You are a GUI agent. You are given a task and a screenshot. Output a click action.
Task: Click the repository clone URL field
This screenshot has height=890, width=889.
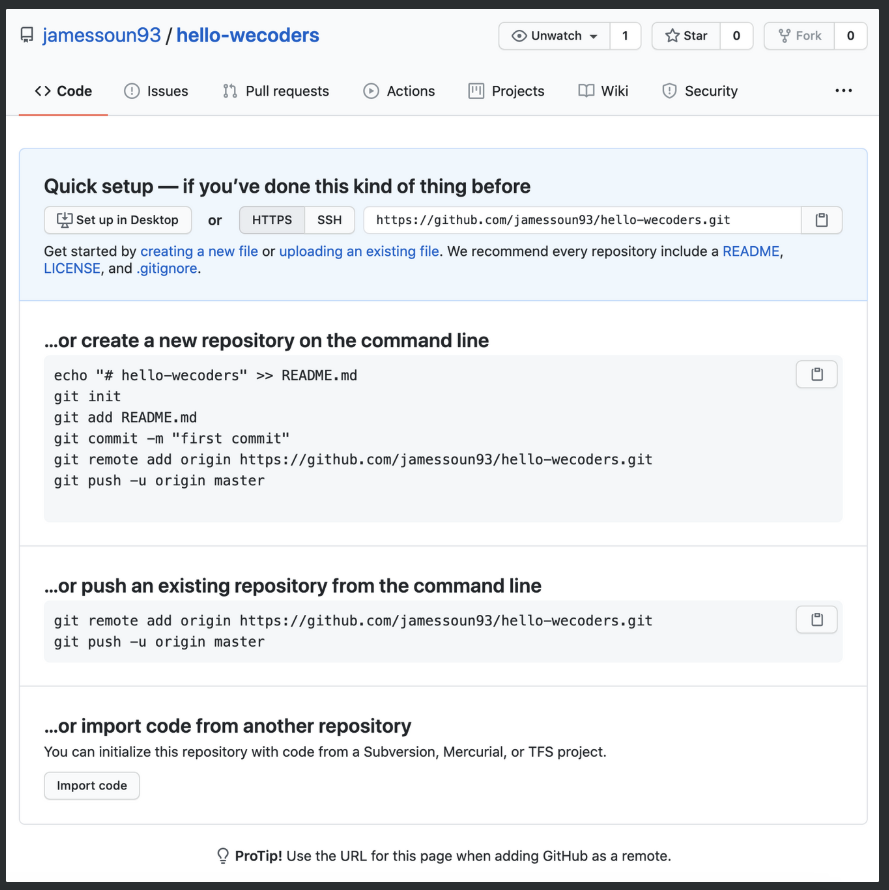(x=582, y=220)
